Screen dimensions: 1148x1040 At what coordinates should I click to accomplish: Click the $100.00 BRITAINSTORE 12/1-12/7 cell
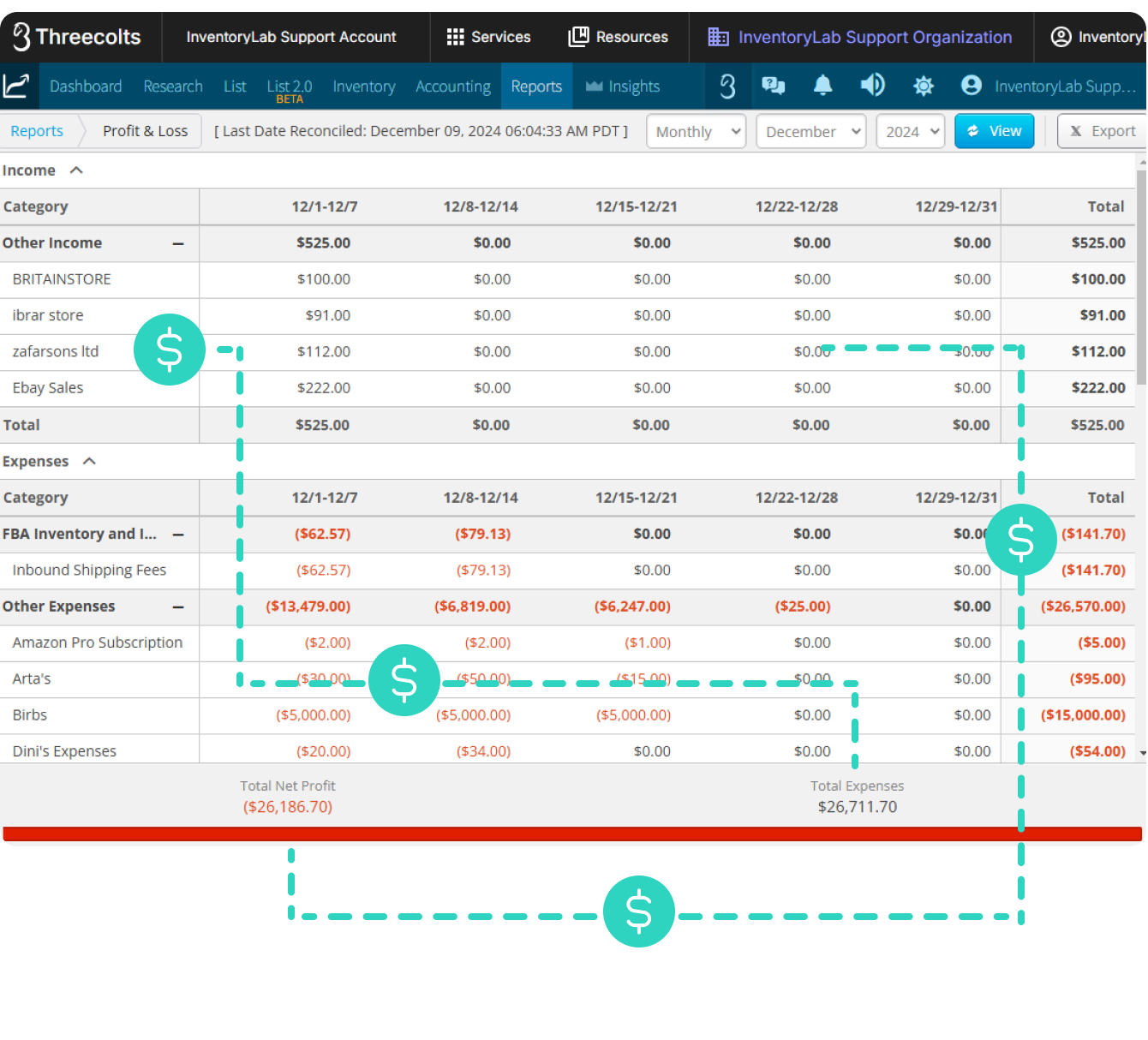[324, 279]
